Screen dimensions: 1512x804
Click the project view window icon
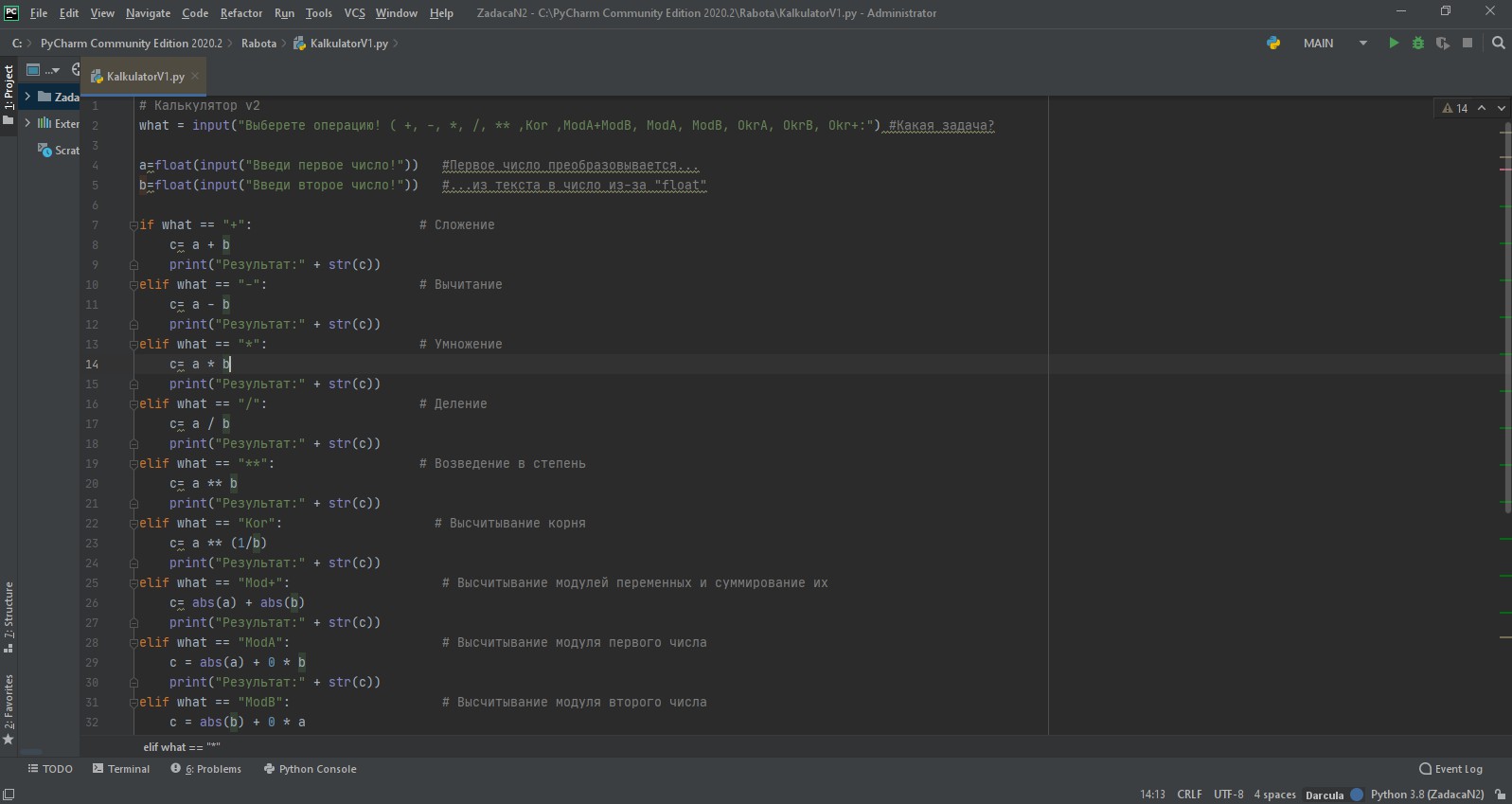33,69
